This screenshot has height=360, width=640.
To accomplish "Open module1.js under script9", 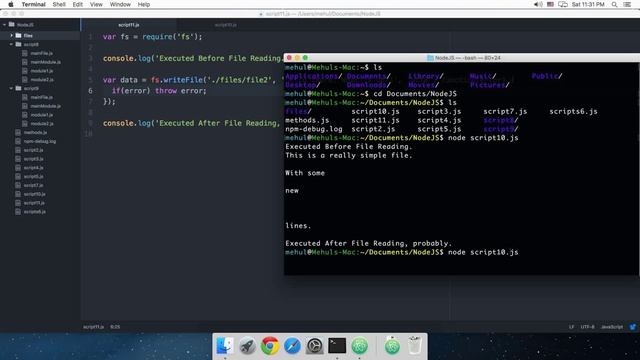I will [42, 115].
